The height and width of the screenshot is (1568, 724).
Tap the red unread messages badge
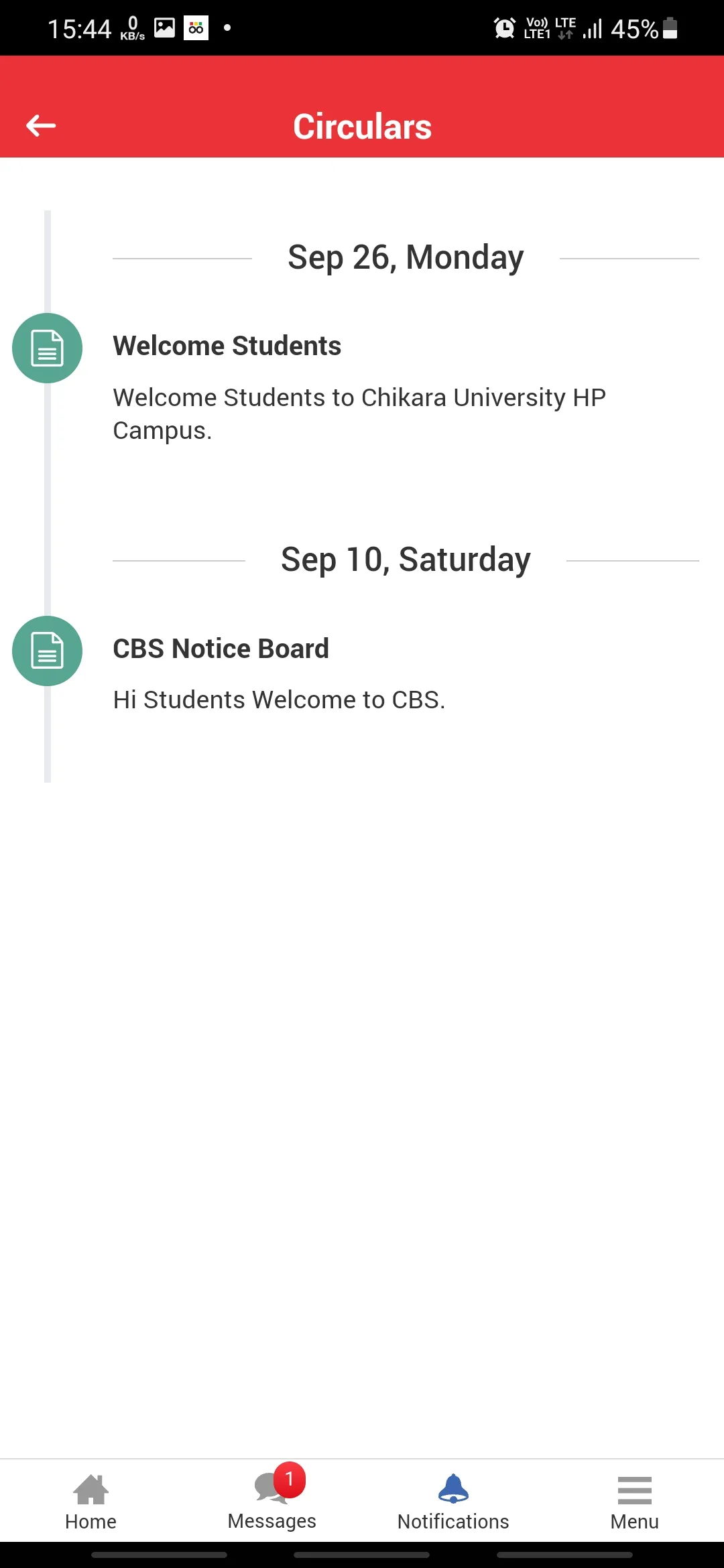(290, 1479)
